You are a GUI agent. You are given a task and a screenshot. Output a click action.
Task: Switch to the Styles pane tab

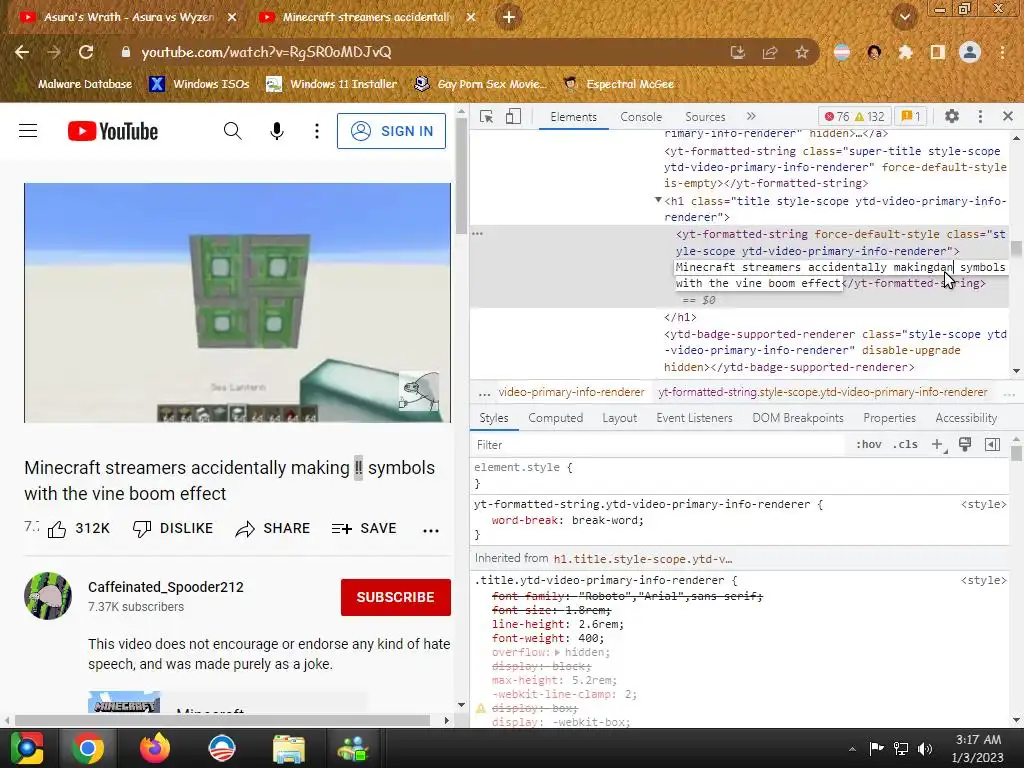point(494,418)
